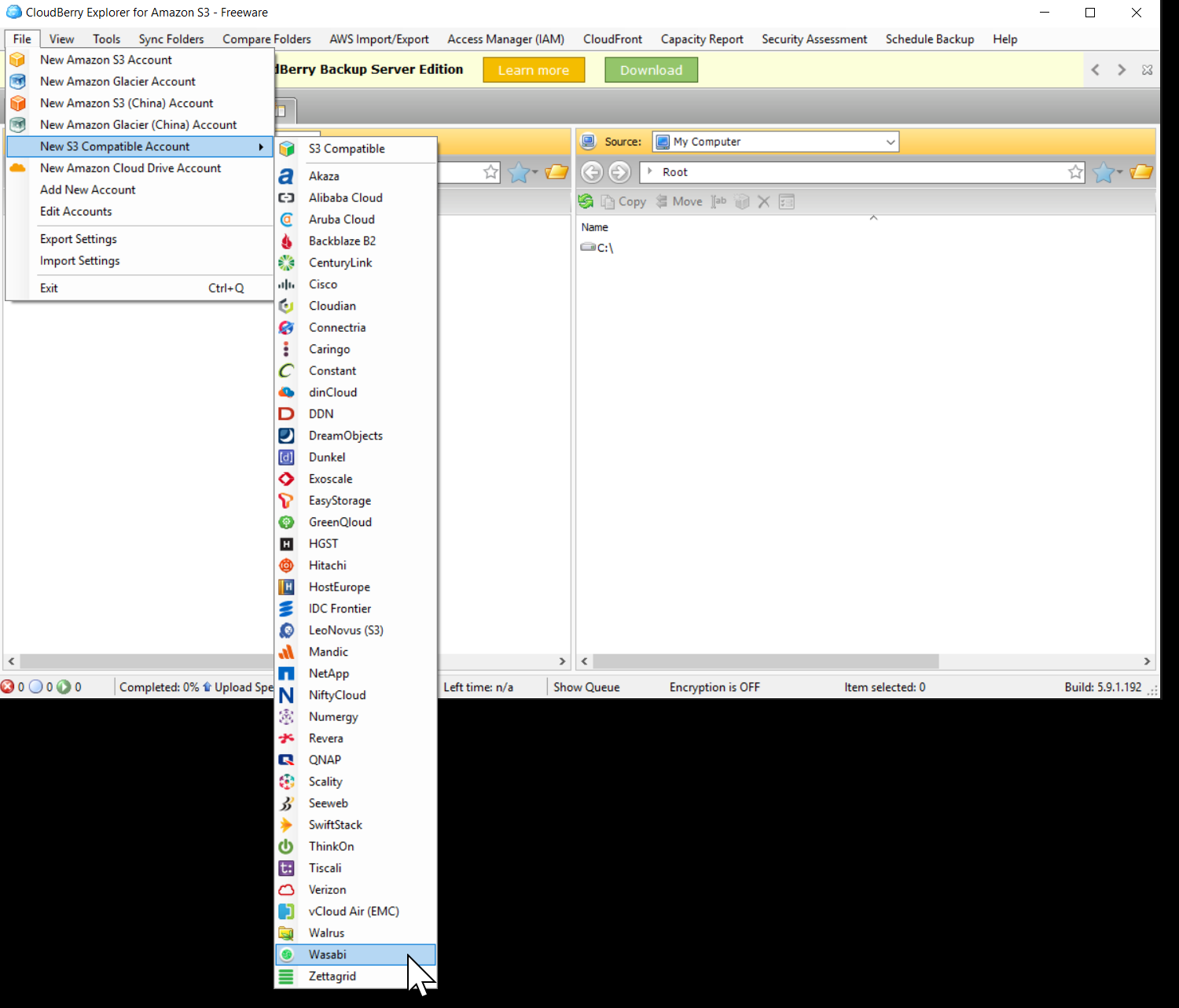Screen dimensions: 1179x1008
Task: Open the View menu
Action: (61, 39)
